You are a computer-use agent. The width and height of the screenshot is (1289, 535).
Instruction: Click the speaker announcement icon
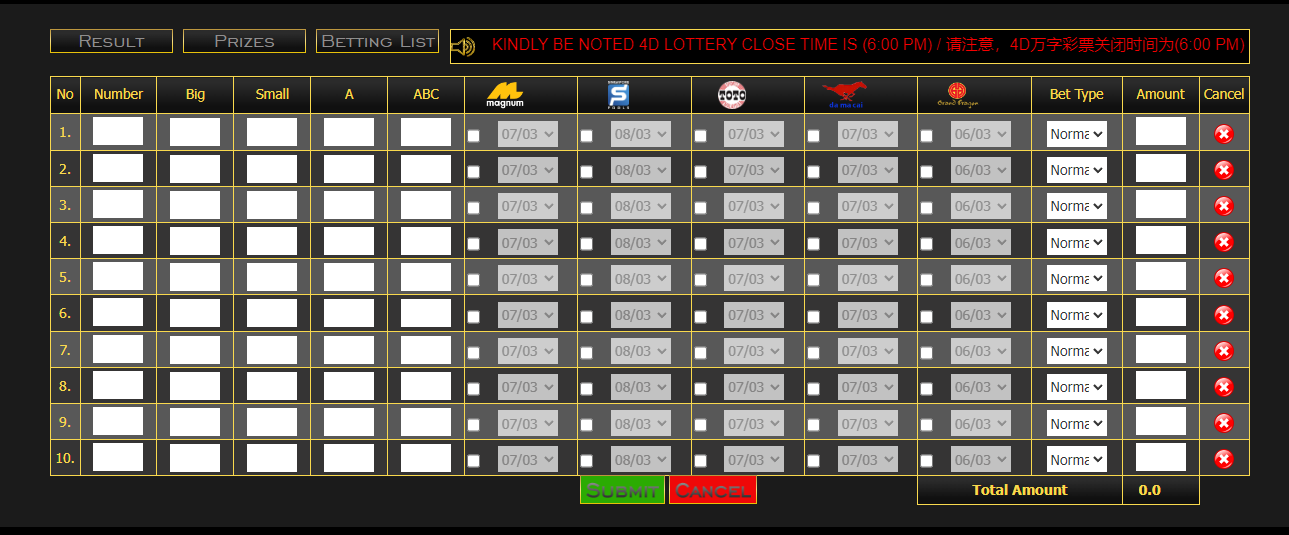[x=463, y=46]
